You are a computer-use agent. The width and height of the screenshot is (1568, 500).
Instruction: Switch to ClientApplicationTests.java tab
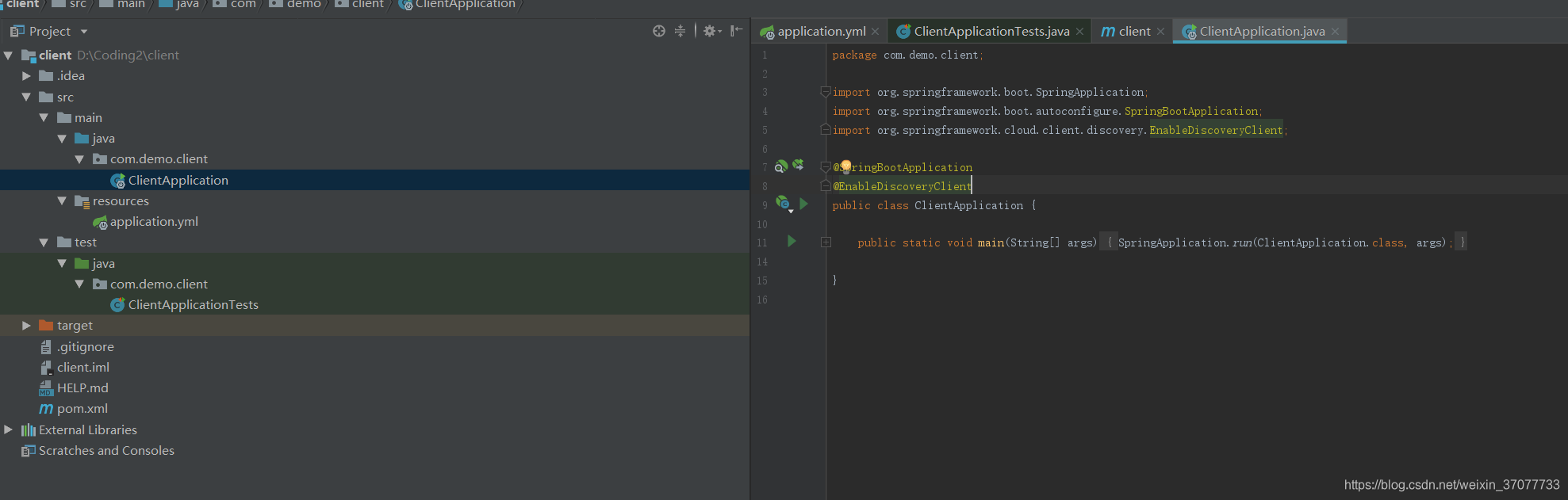click(x=991, y=32)
